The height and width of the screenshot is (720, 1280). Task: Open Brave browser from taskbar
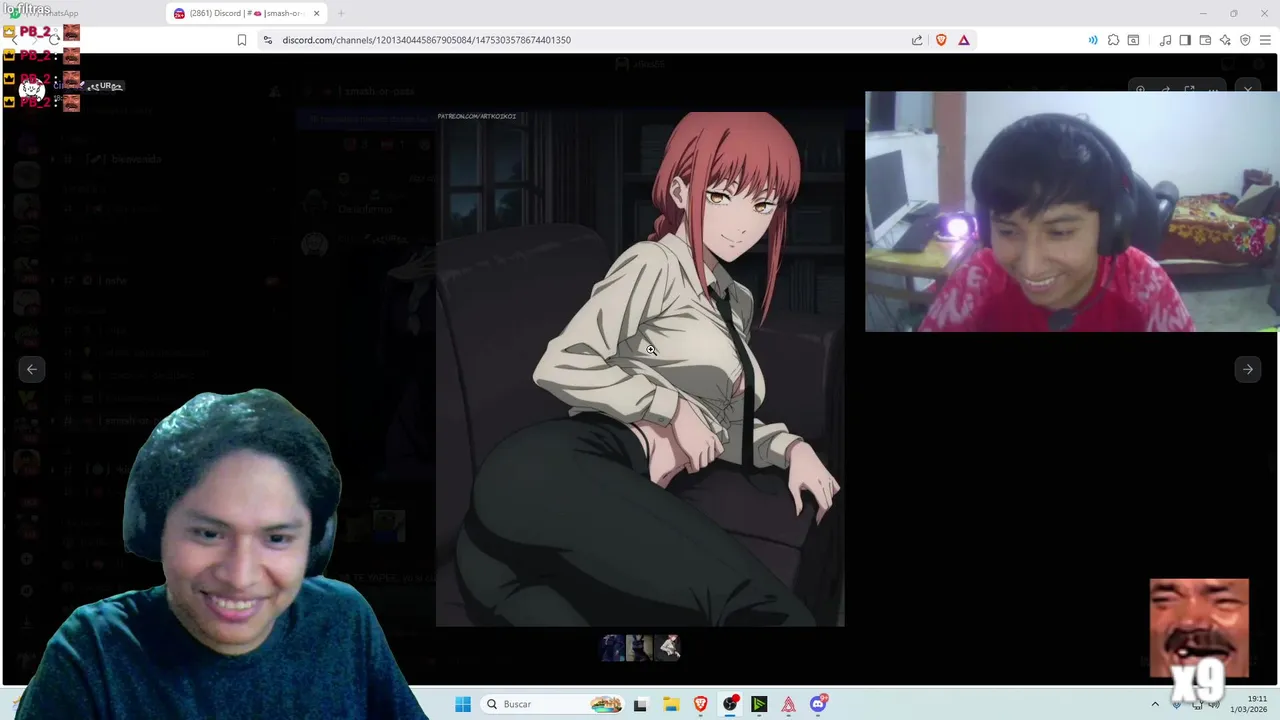(x=700, y=704)
